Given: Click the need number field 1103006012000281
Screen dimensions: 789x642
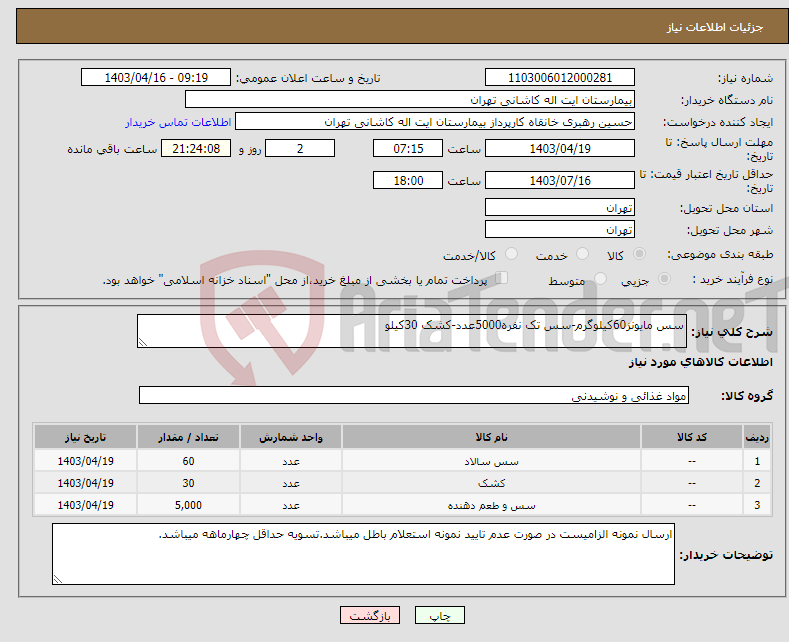Looking at the screenshot, I should click(560, 77).
